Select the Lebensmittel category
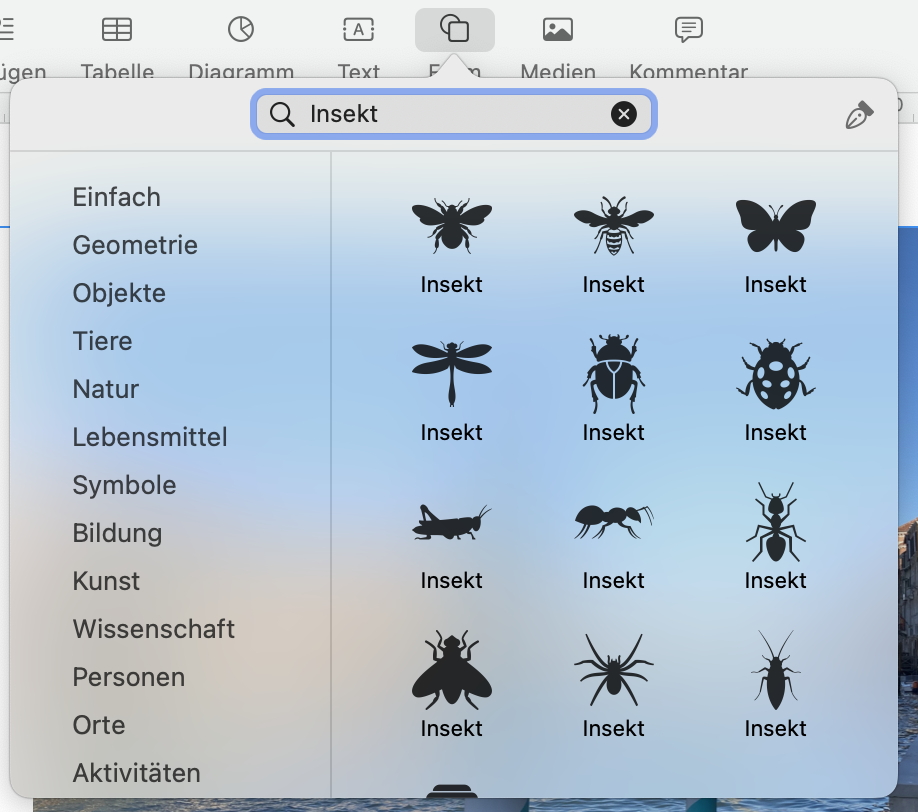Image resolution: width=918 pixels, height=812 pixels. click(150, 437)
